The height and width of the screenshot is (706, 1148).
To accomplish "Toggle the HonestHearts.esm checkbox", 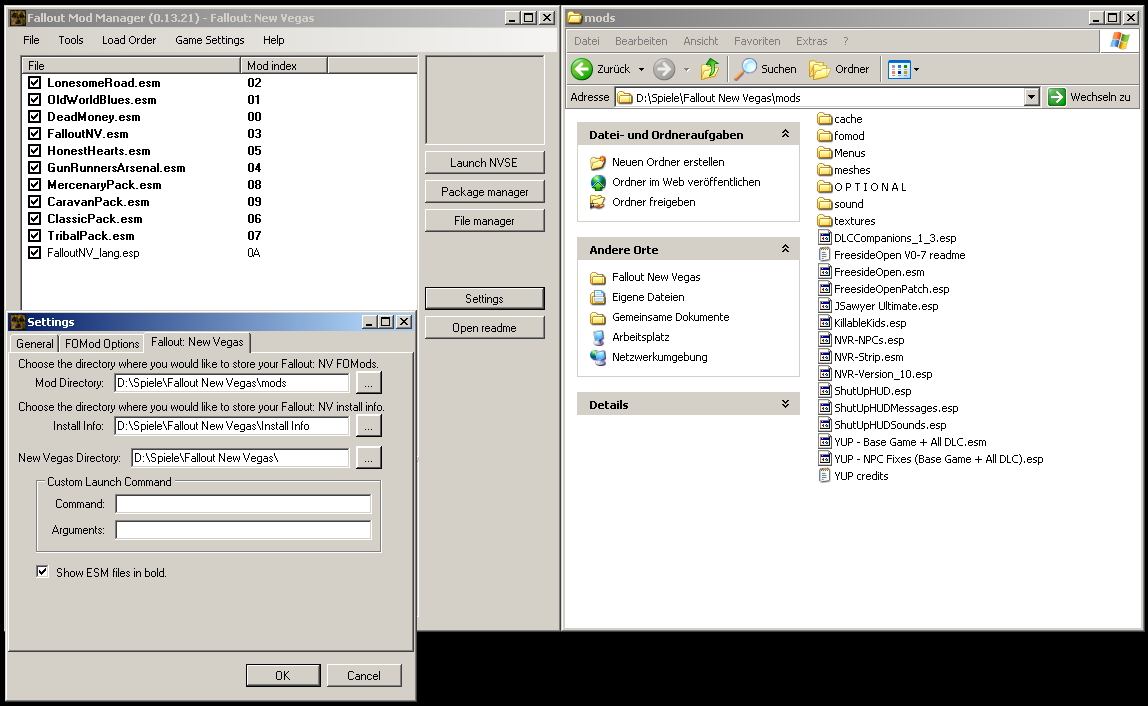I will click(34, 150).
